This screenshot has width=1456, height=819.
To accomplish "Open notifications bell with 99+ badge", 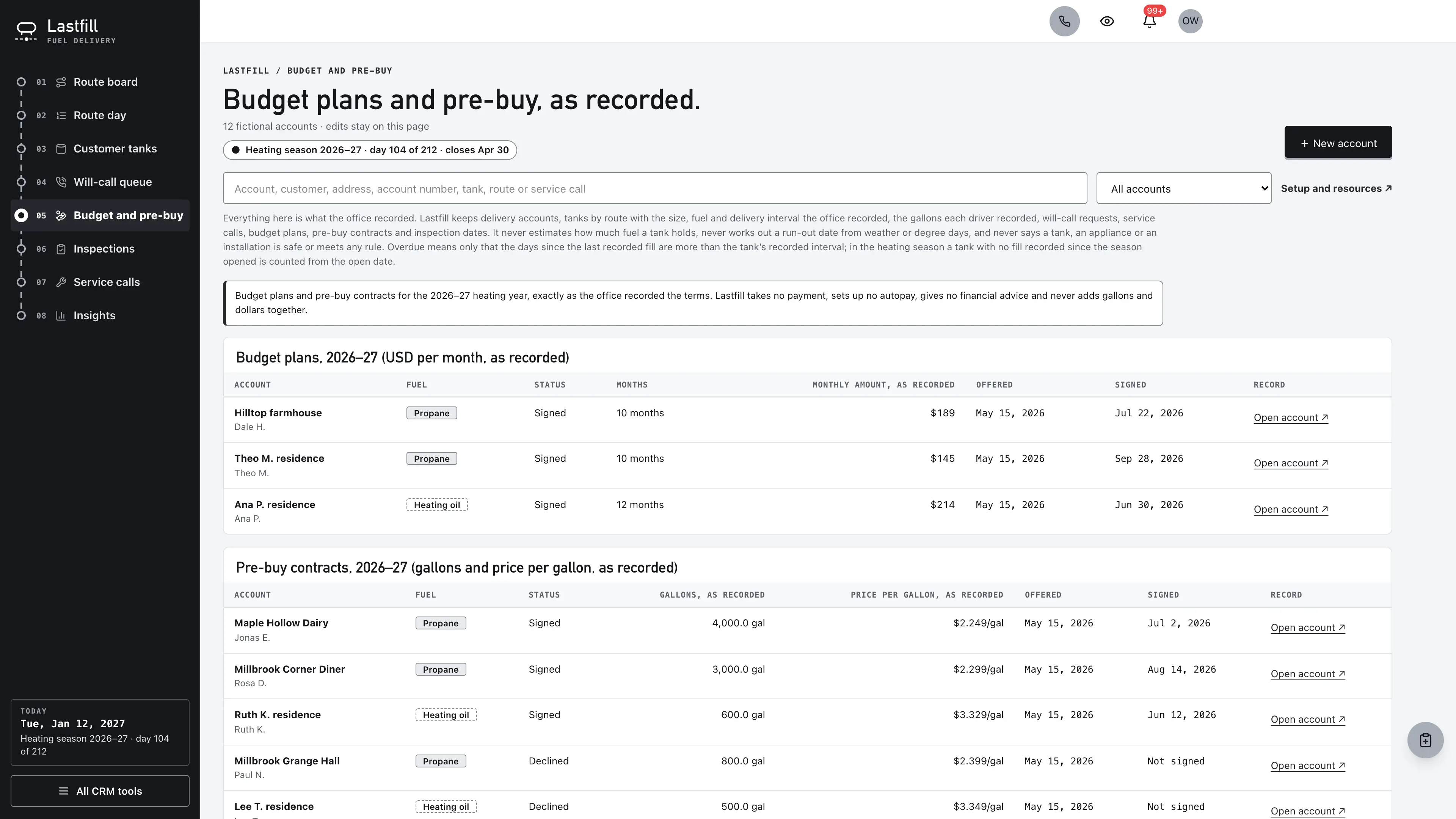I will [x=1149, y=22].
